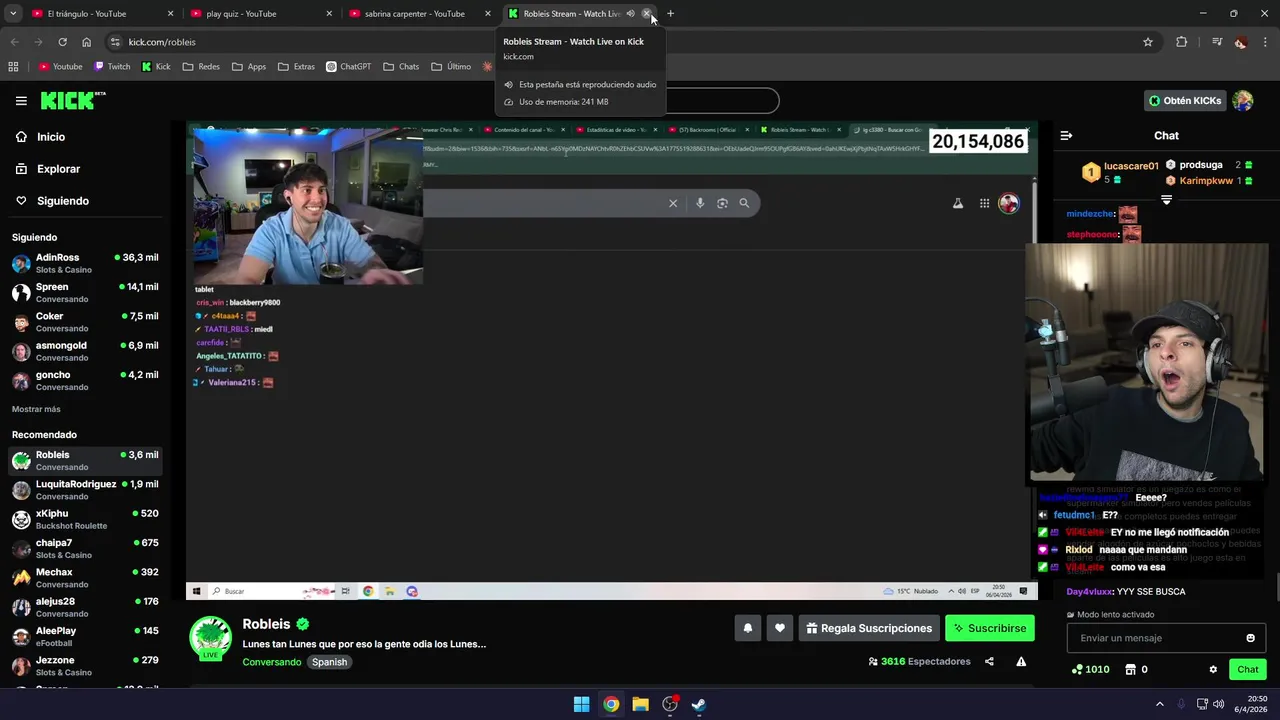Open Youtube bookmark
This screenshot has height=720, width=1280.
(x=60, y=66)
